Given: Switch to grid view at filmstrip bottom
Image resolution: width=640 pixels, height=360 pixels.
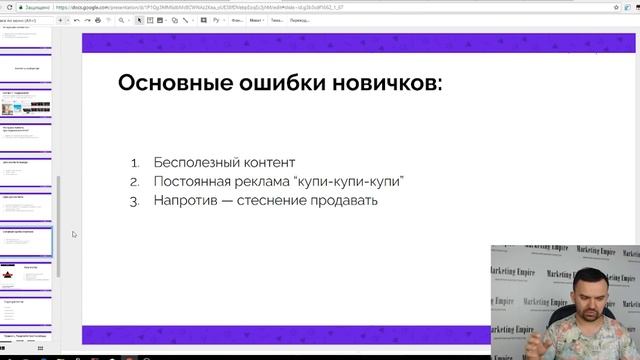Looking at the screenshot, I should 40,348.
